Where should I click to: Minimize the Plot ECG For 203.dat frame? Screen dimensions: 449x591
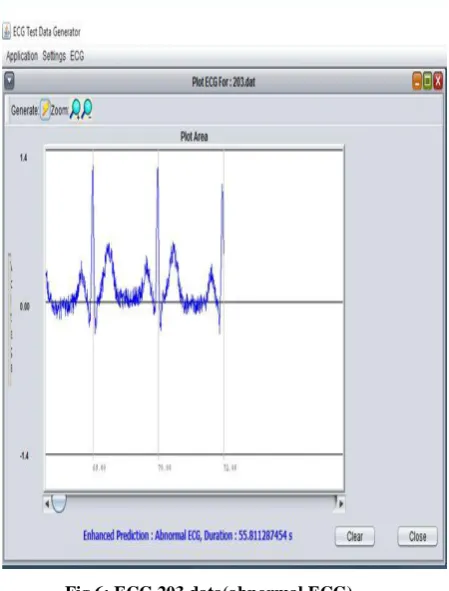coord(417,81)
